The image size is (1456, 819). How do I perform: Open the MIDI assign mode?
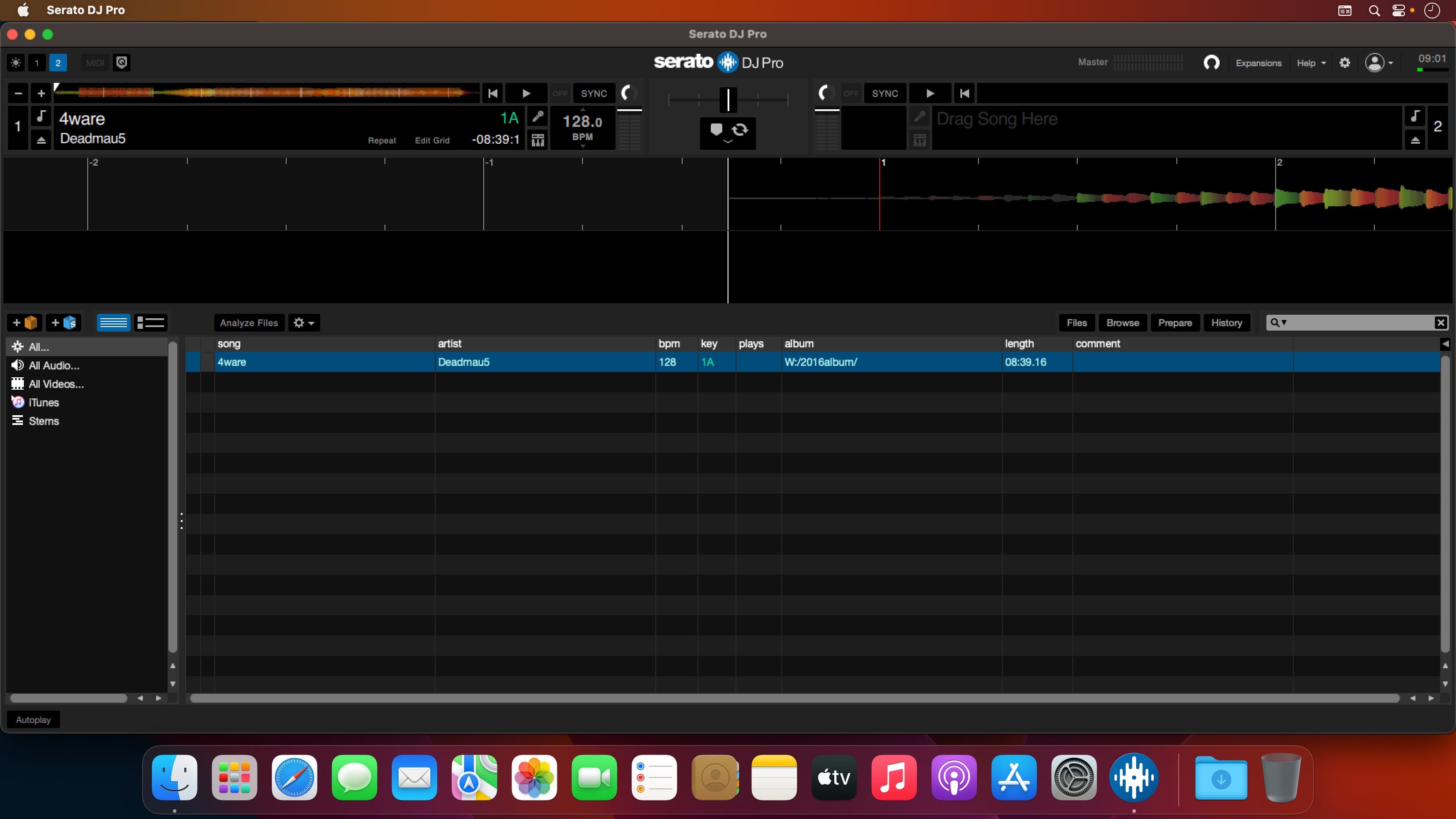tap(95, 63)
